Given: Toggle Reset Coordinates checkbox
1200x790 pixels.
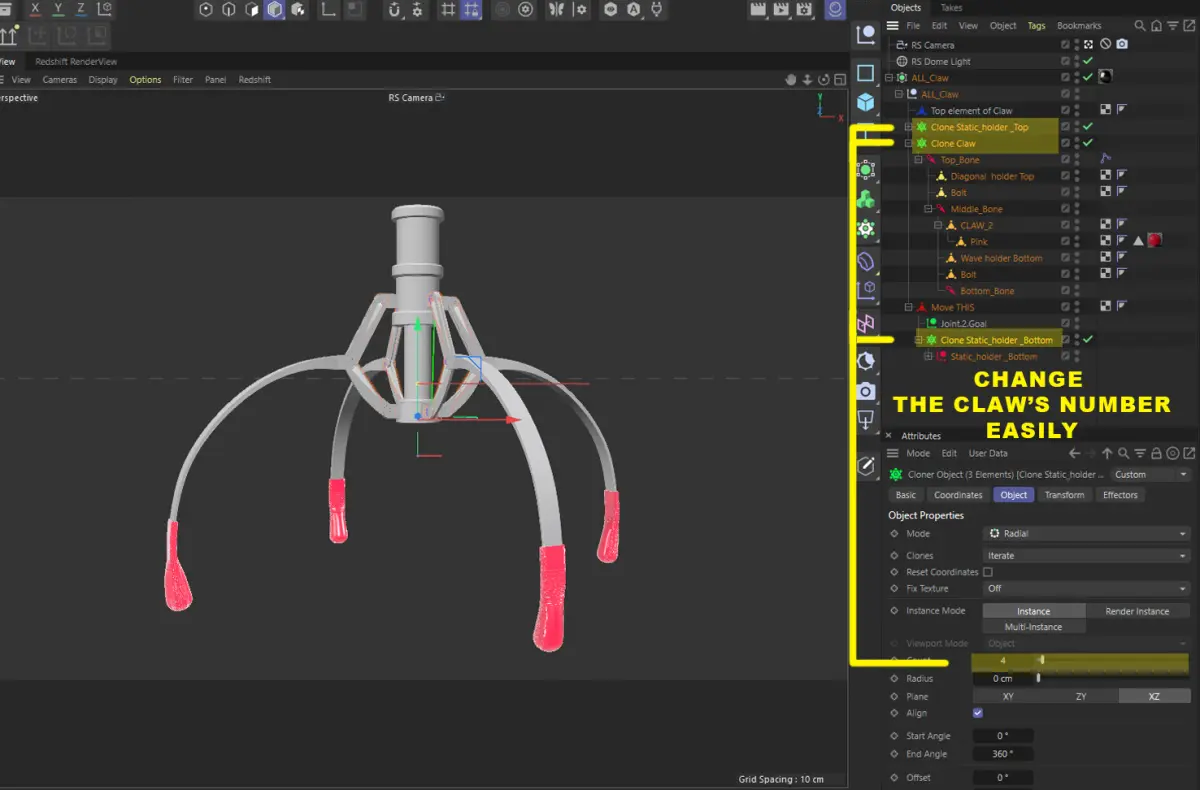Looking at the screenshot, I should click(988, 572).
